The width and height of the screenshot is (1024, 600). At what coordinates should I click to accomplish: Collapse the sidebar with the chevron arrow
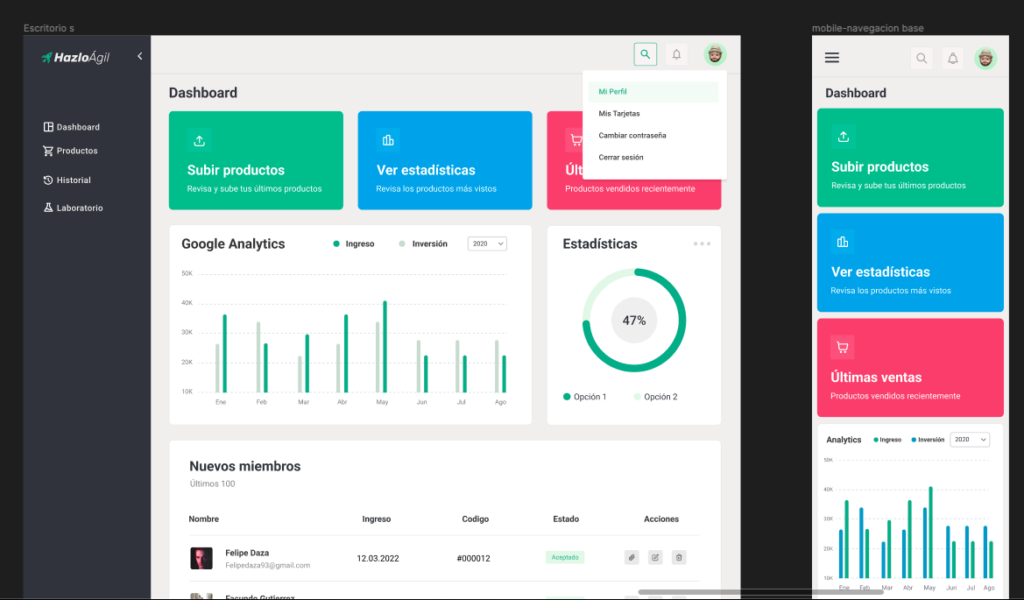click(140, 57)
